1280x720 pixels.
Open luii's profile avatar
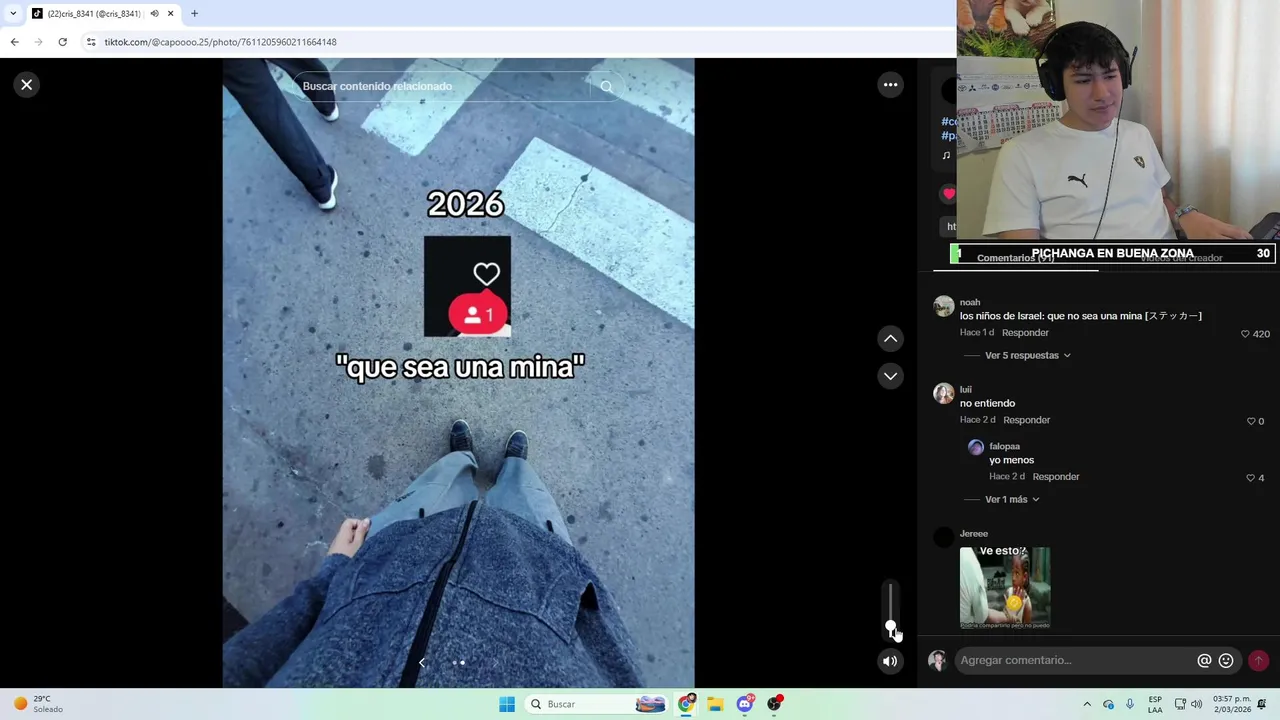pos(943,393)
